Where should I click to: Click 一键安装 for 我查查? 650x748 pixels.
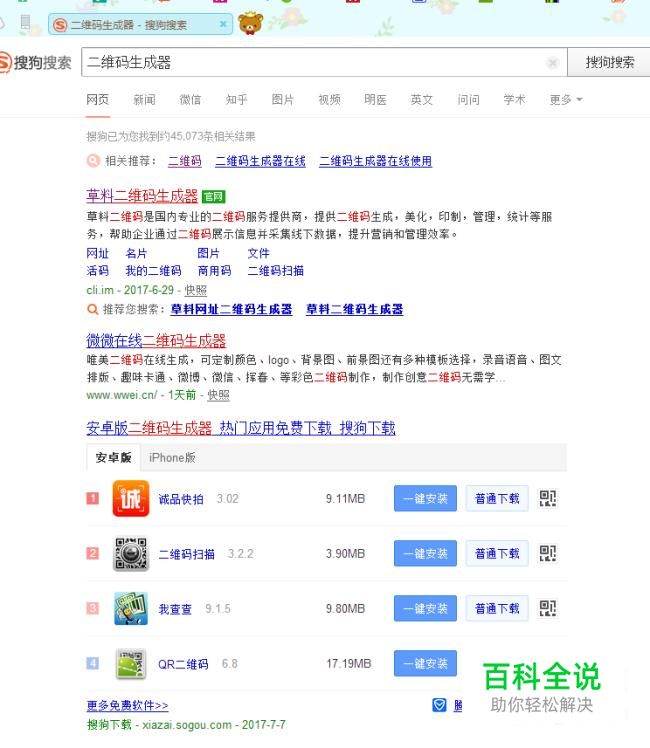tap(425, 608)
